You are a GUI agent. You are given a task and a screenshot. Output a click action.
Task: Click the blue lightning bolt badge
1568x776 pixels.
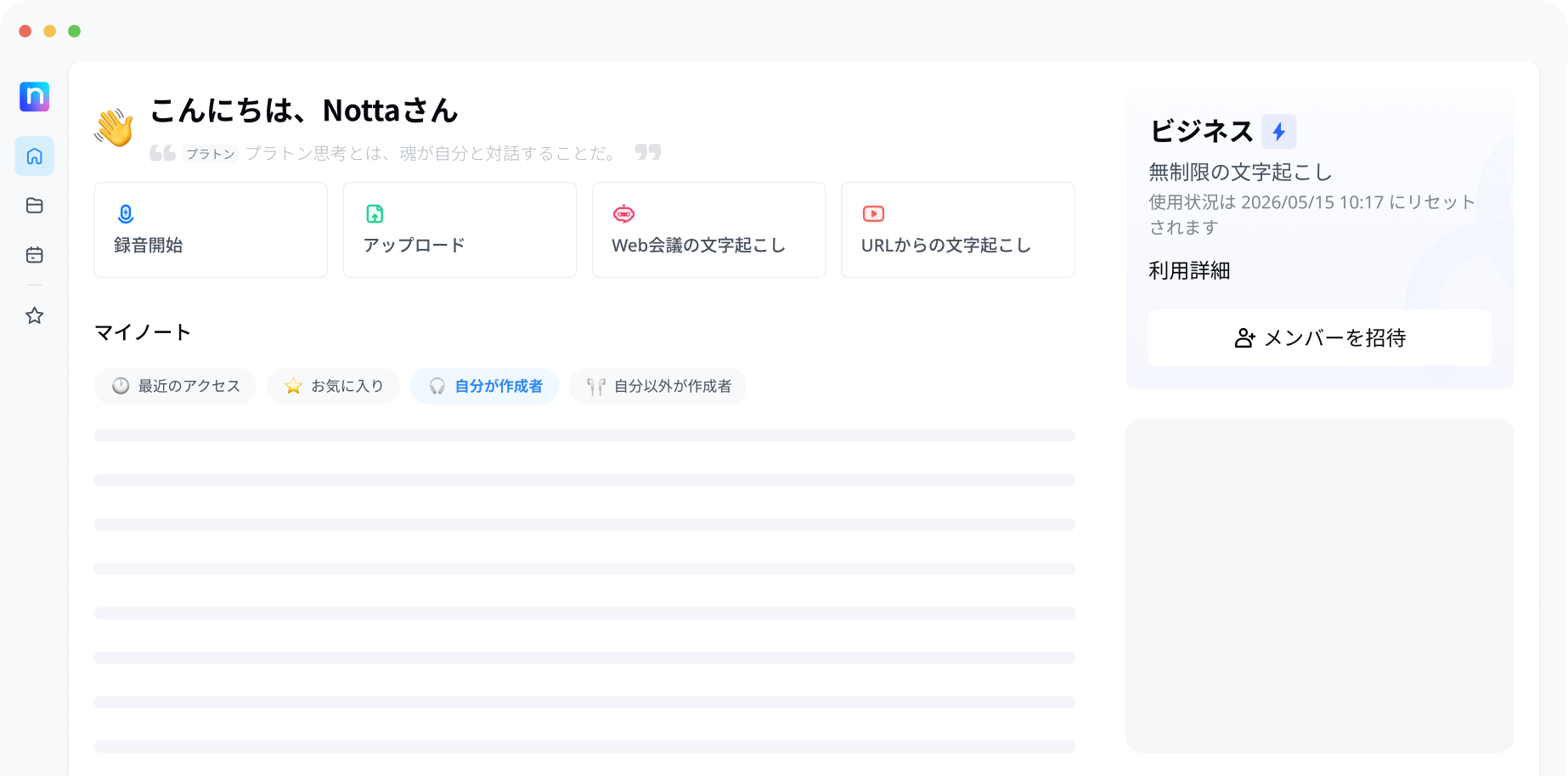click(x=1278, y=132)
